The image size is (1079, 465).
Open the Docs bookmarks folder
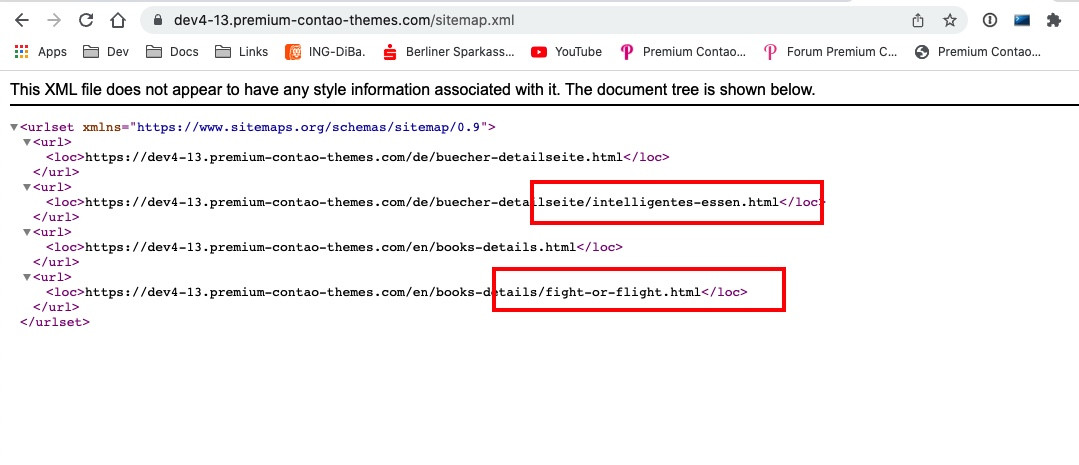(x=172, y=52)
